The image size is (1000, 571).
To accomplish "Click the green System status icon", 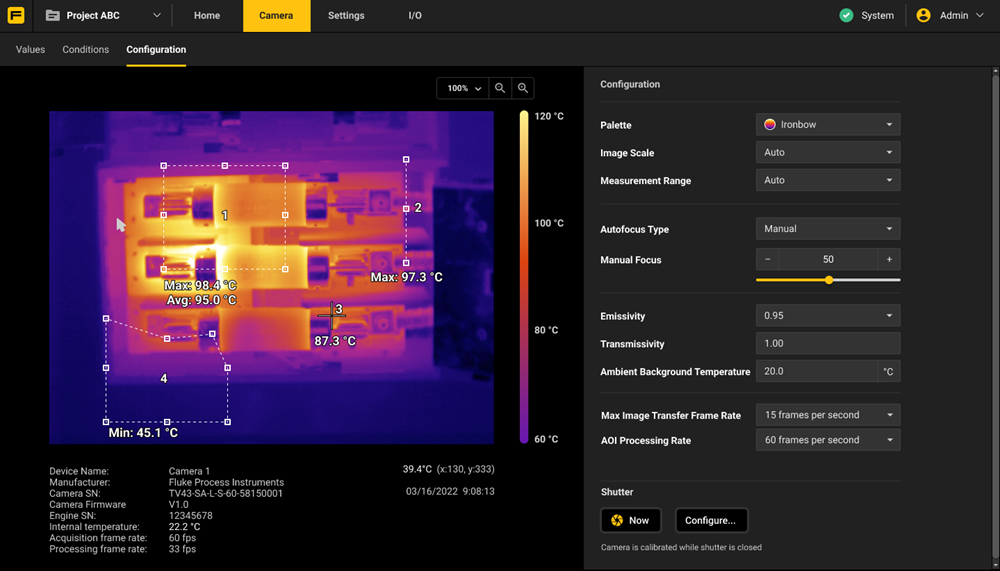I will tap(846, 16).
